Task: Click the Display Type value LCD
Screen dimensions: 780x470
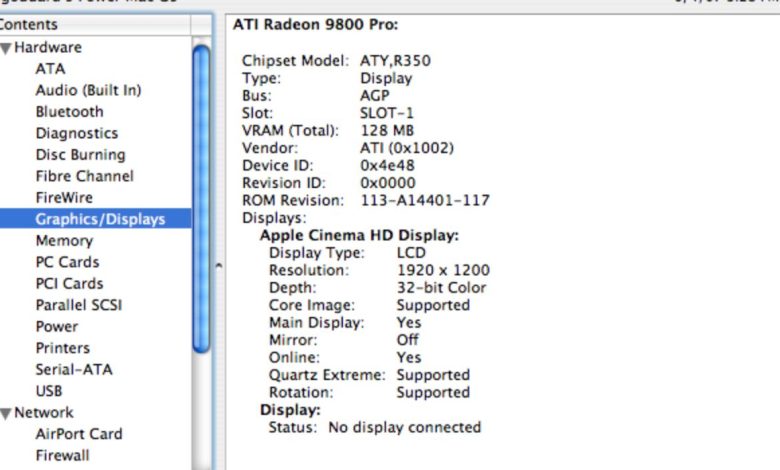Action: click(411, 253)
